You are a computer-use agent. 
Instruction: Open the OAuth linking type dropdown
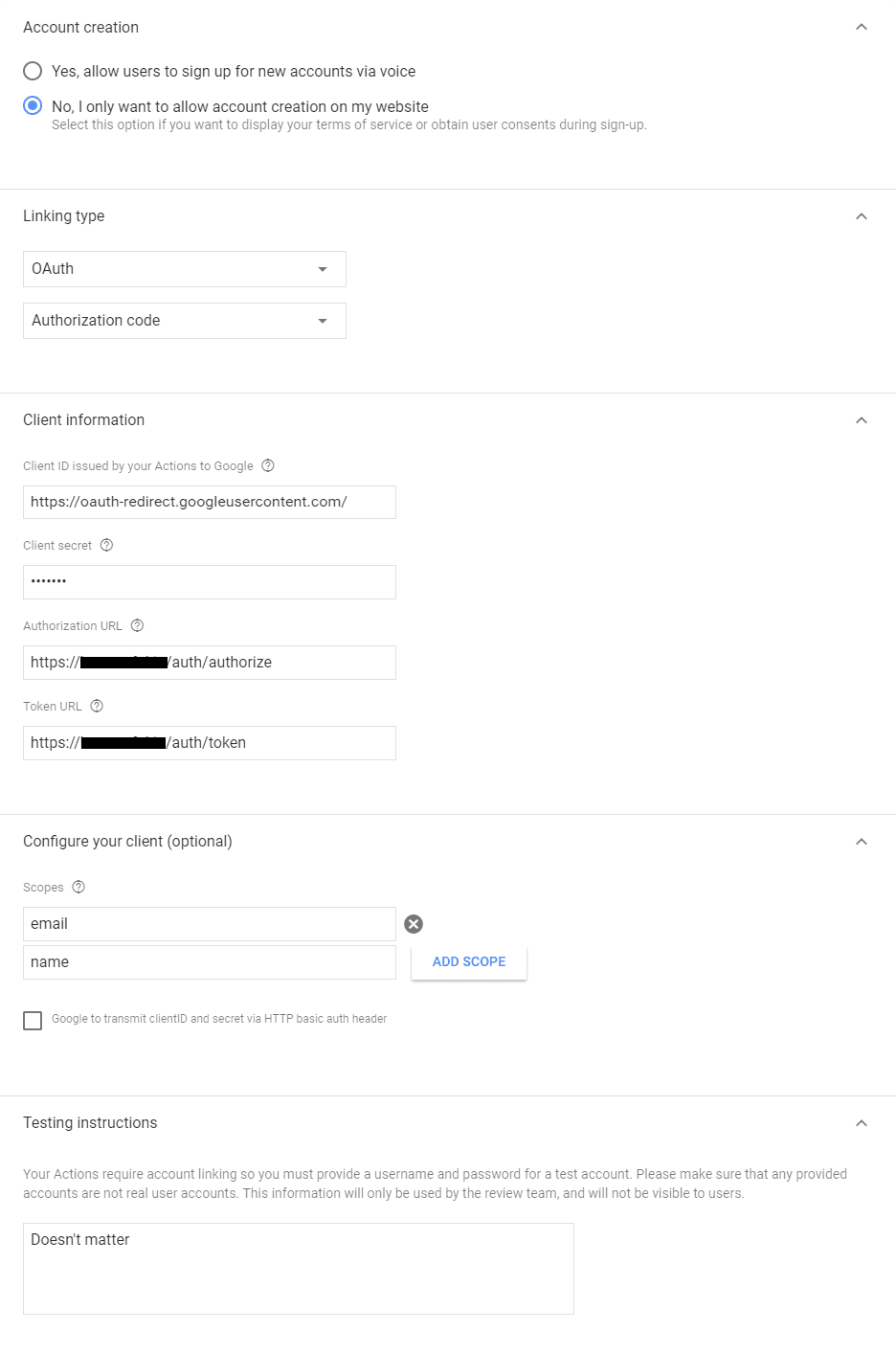184,269
